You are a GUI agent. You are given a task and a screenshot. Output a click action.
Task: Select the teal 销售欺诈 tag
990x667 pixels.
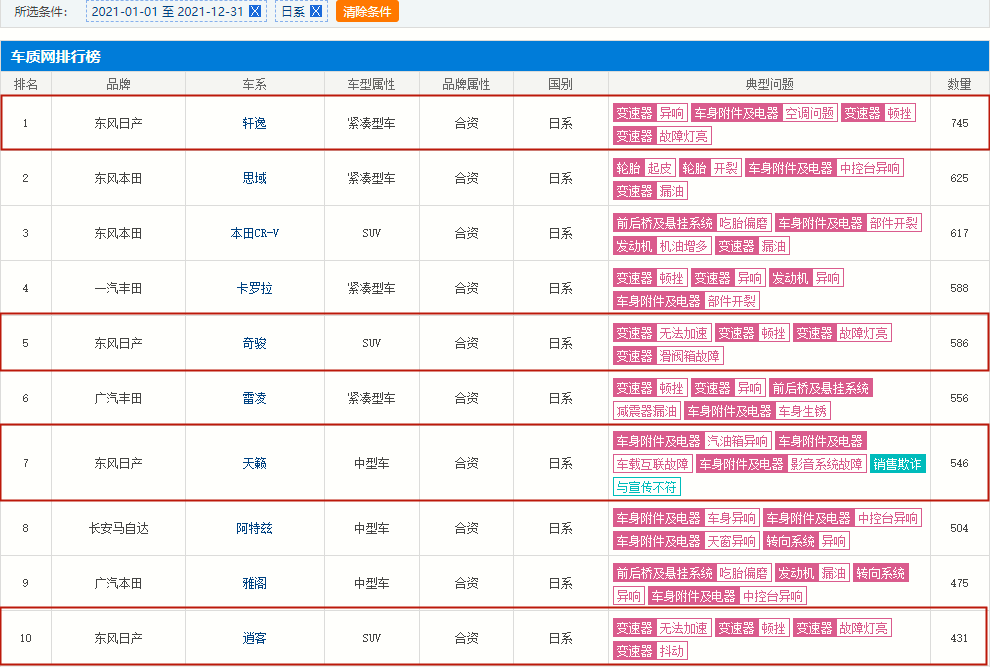click(x=898, y=464)
